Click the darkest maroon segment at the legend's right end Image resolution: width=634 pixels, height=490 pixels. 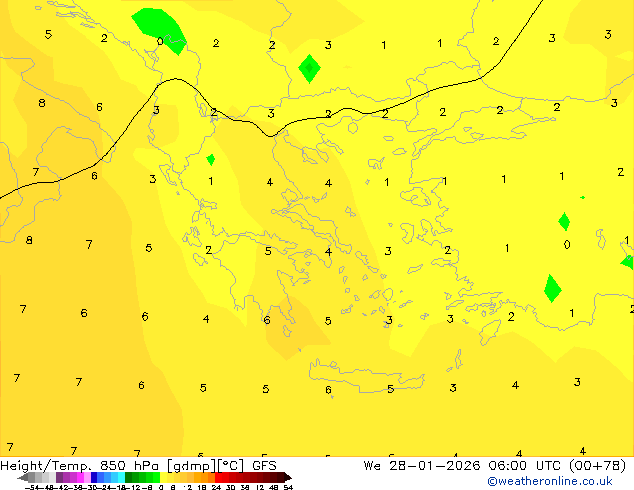(x=281, y=477)
